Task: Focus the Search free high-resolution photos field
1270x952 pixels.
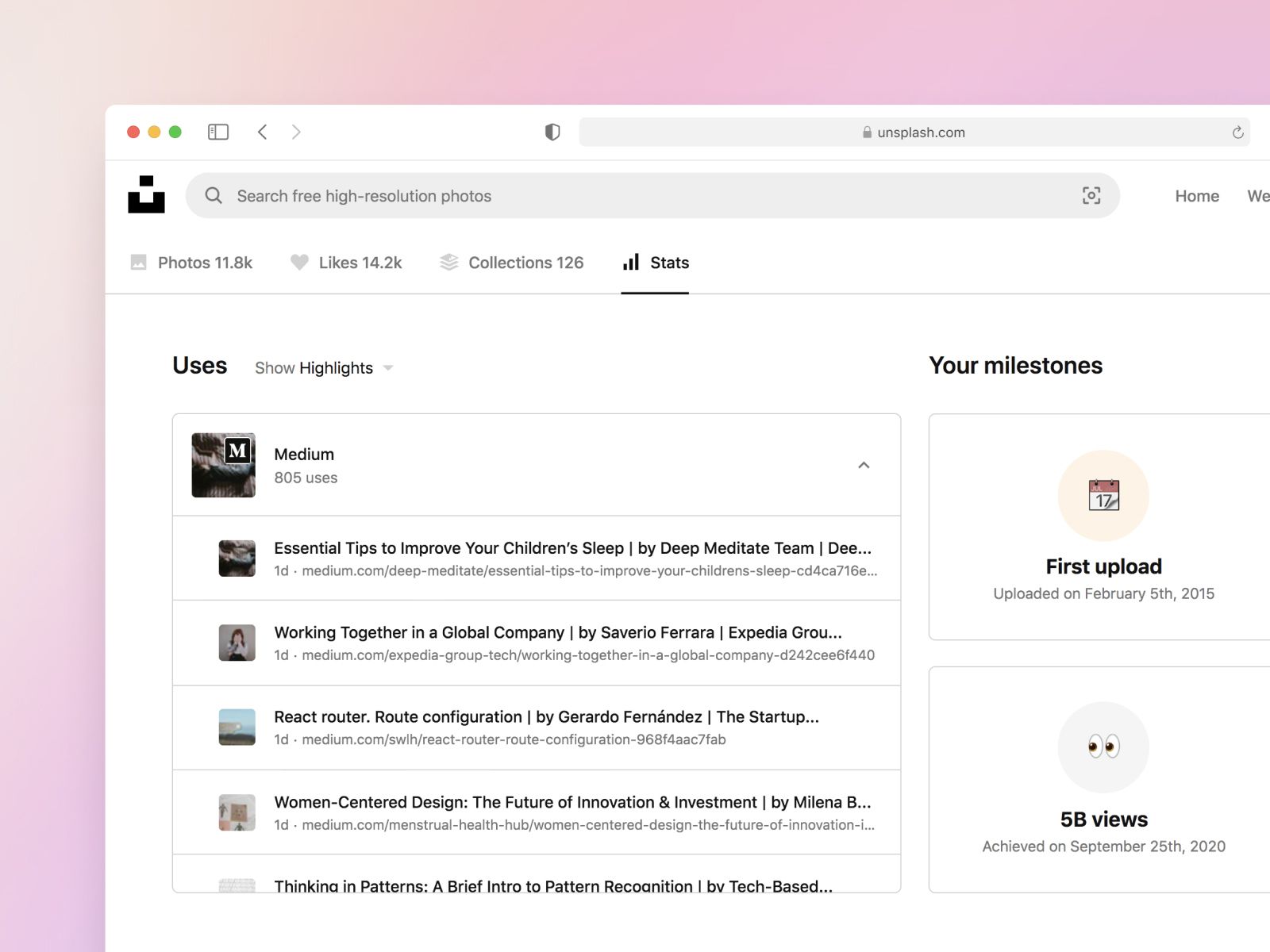Action: 652,196
